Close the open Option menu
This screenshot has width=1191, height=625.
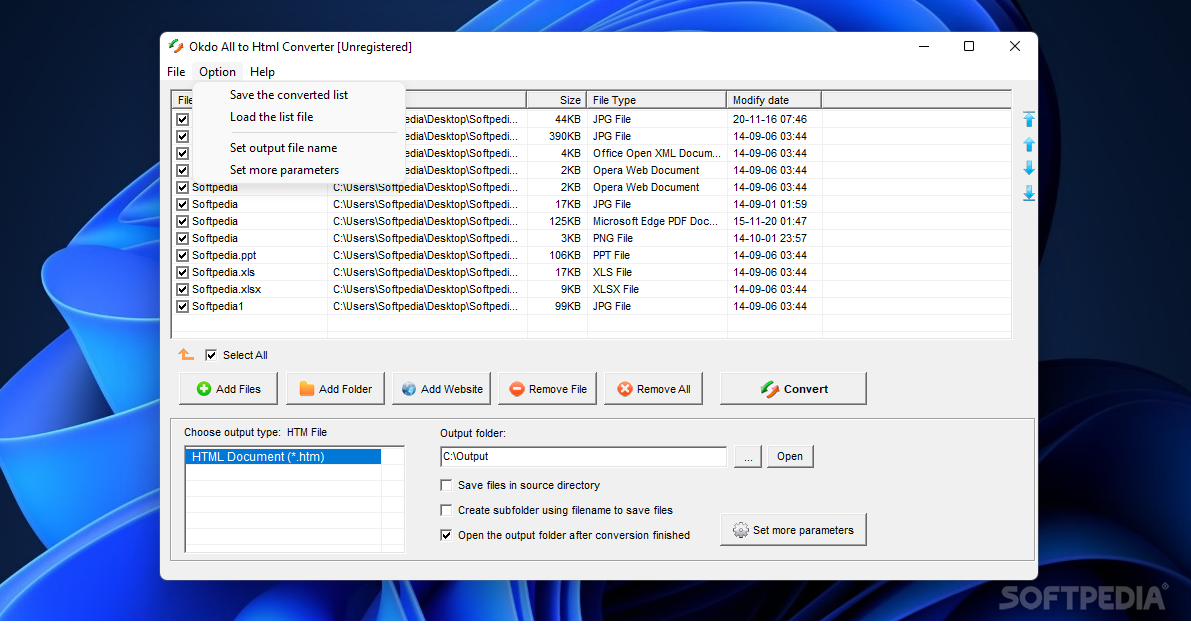[x=217, y=71]
